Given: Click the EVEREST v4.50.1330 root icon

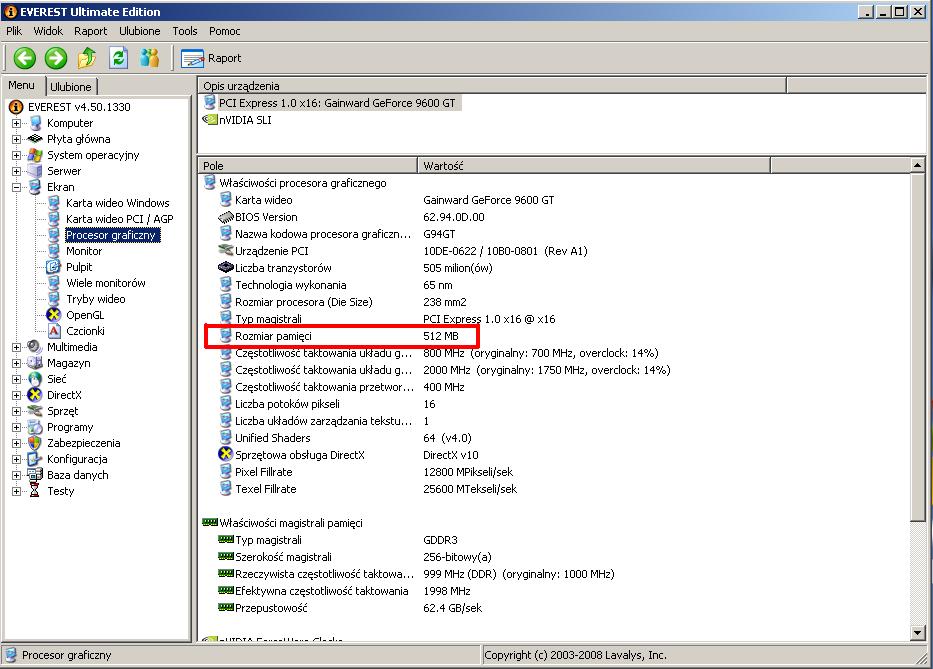Looking at the screenshot, I should pos(15,107).
